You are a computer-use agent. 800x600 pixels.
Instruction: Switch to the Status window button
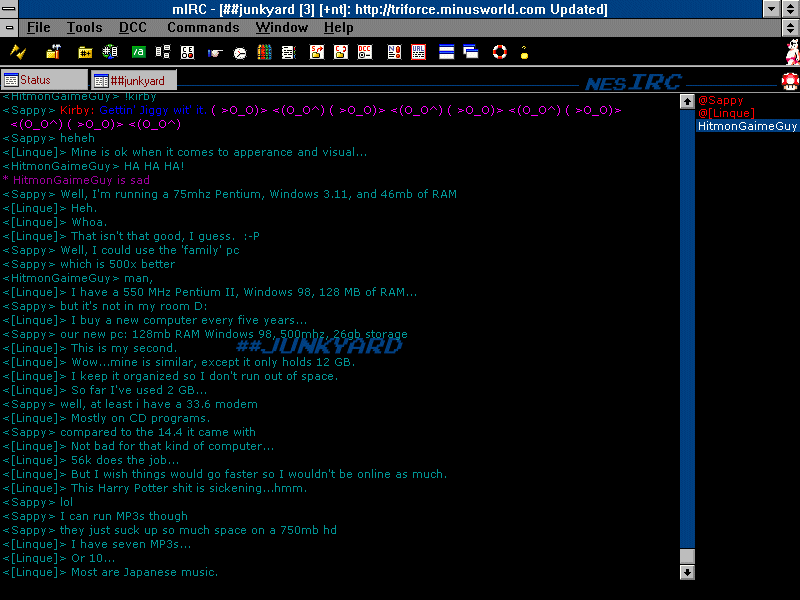coord(43,80)
